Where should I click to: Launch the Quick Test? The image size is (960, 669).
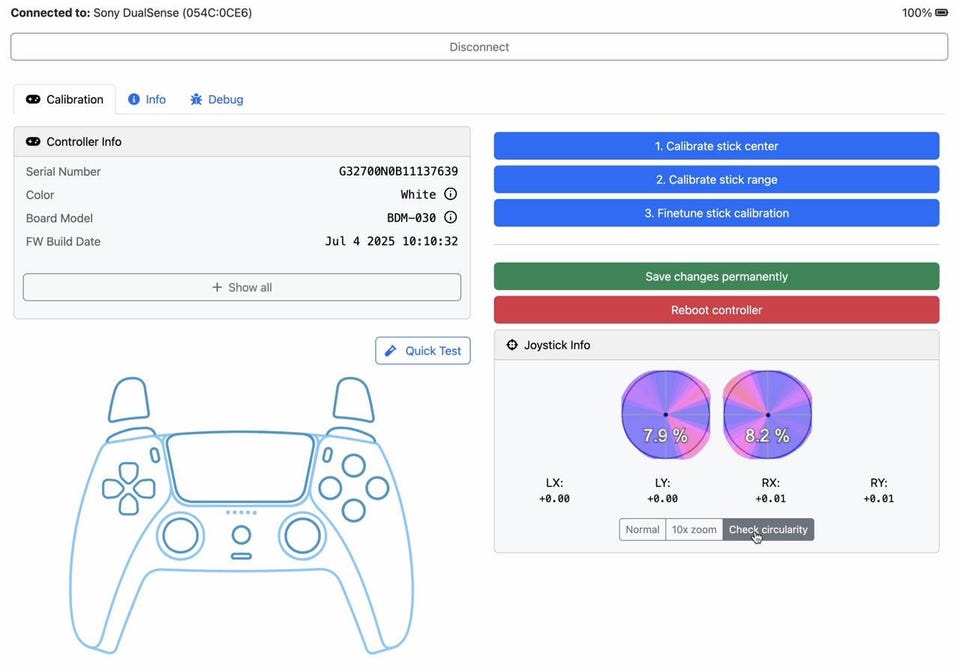click(x=423, y=351)
